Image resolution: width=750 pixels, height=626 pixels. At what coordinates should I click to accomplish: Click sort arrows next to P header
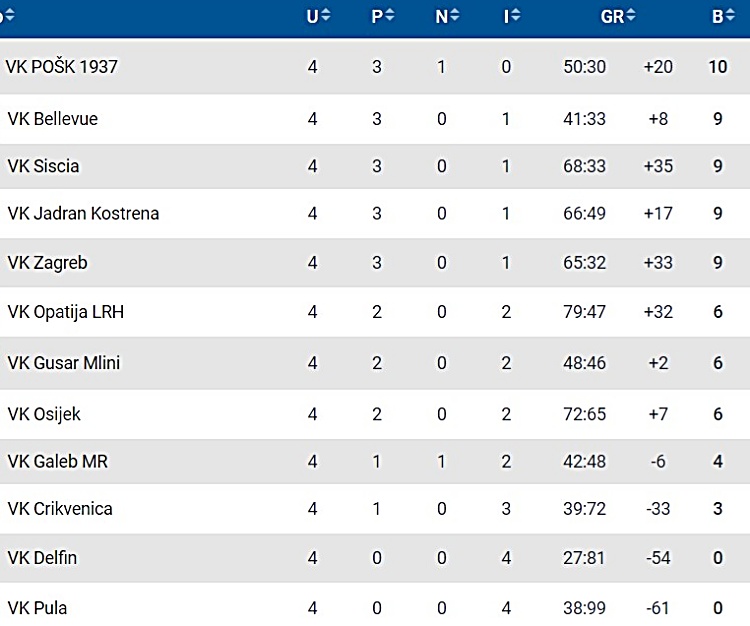[x=390, y=15]
